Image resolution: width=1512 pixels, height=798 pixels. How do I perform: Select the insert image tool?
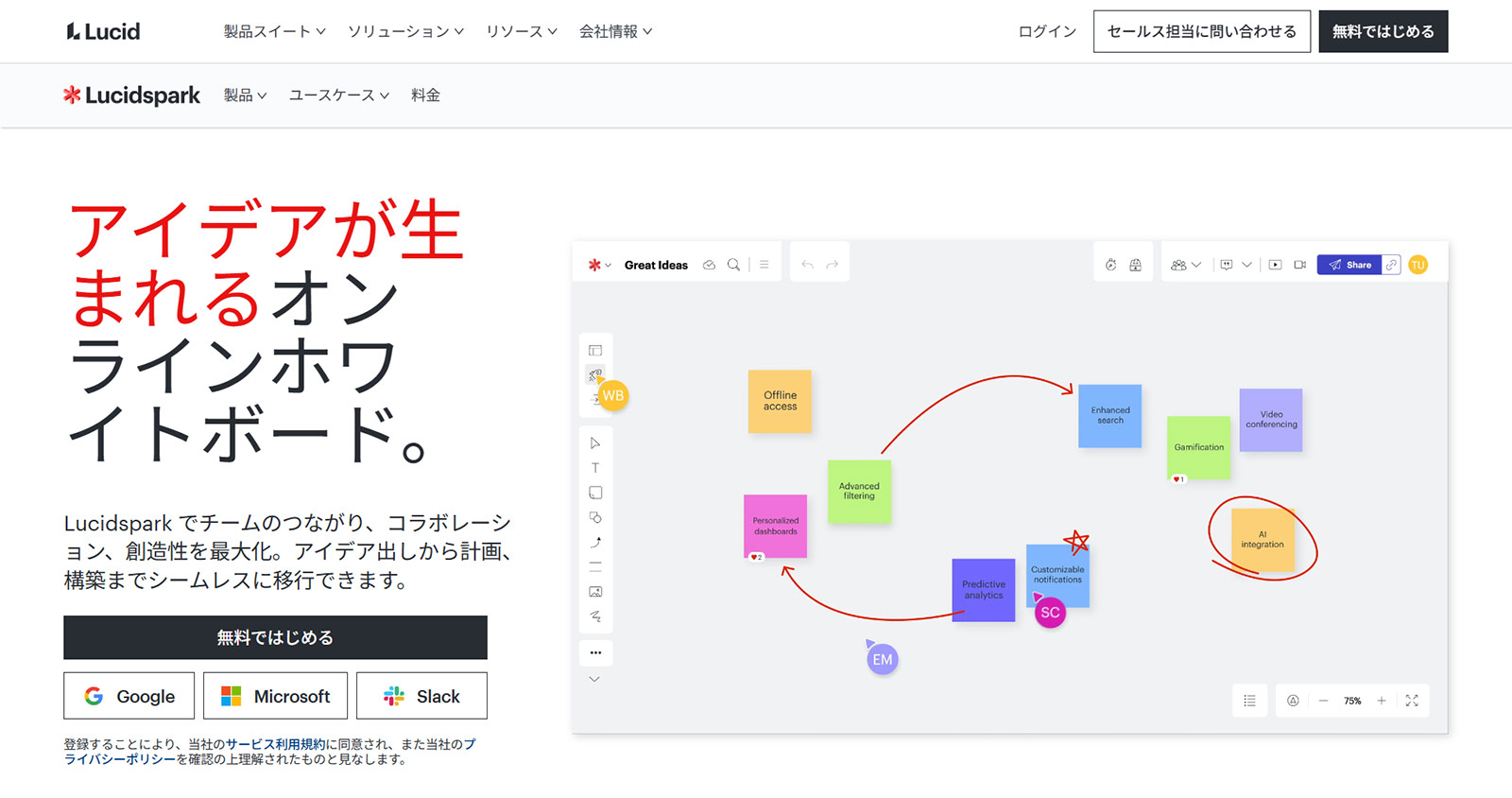click(x=595, y=591)
